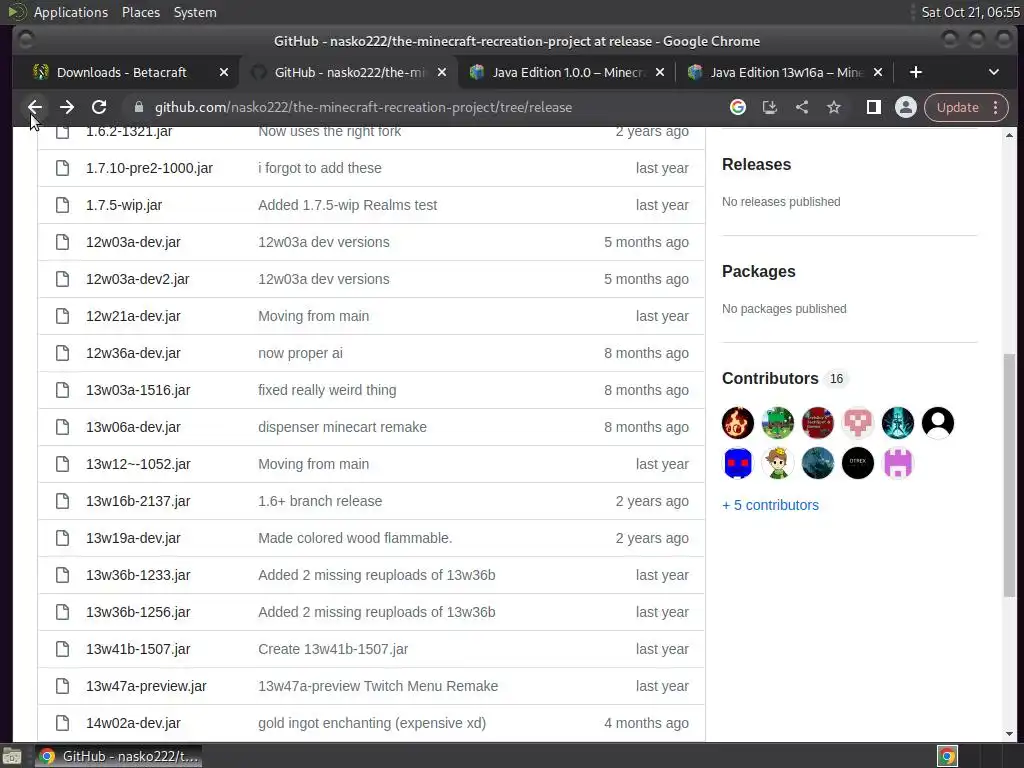This screenshot has height=768, width=1024.
Task: Open the pink heart avatar contributor
Action: pos(857,423)
